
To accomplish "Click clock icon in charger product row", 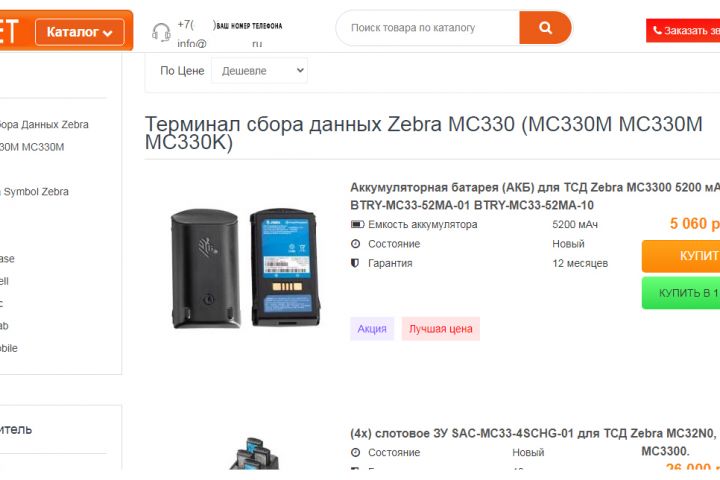I will 355,452.
